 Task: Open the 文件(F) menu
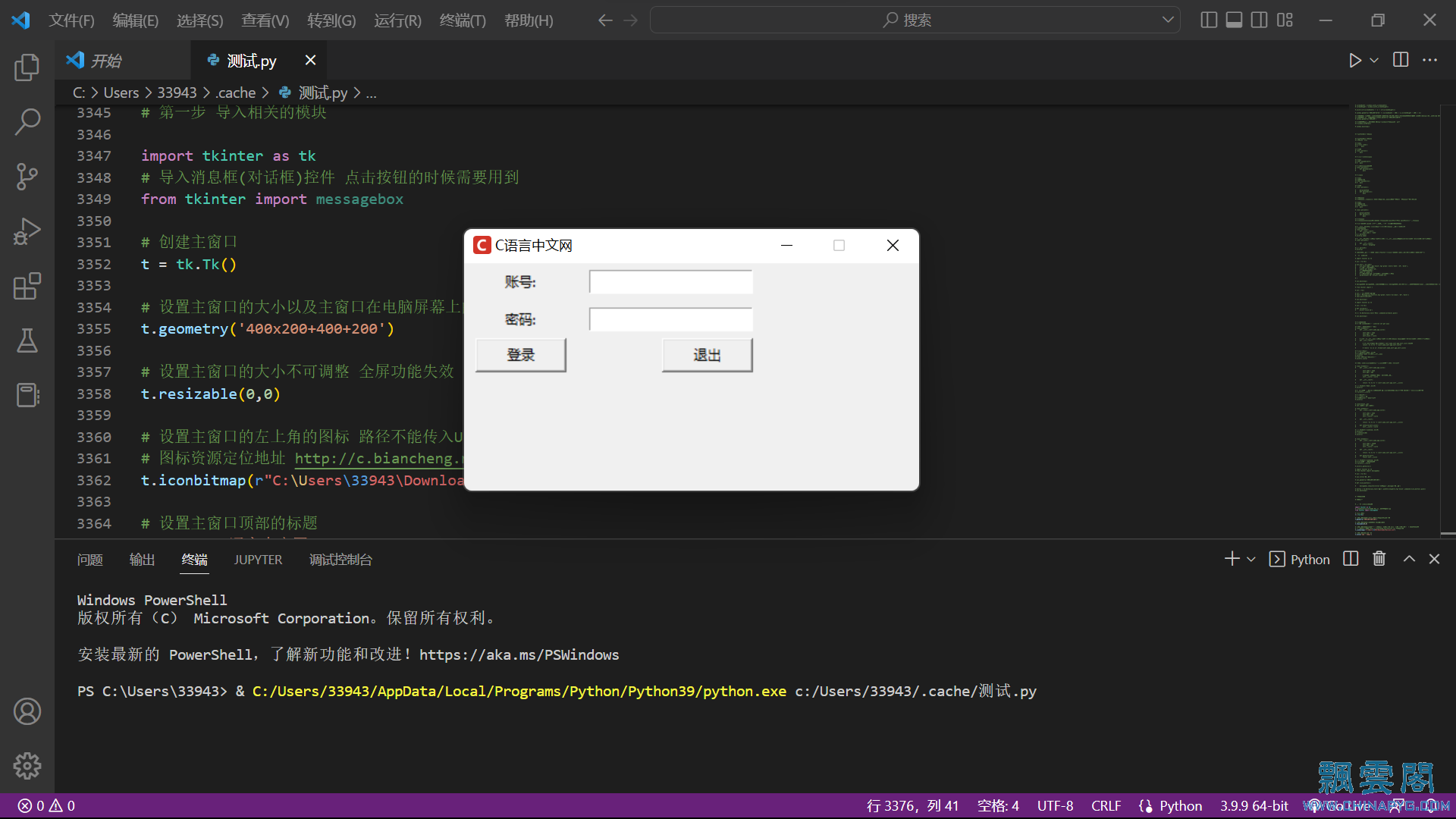click(x=71, y=20)
